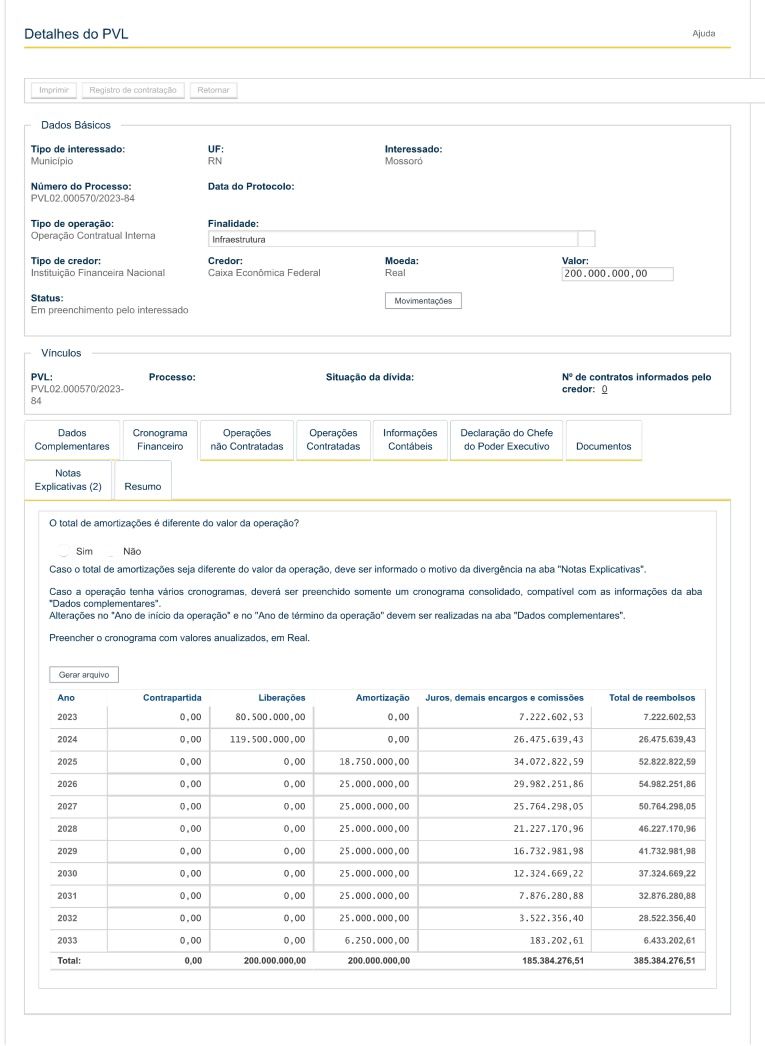Click total reembolsos 385.384.276,51
Viewport: 765px width, 1046px height.
point(664,961)
